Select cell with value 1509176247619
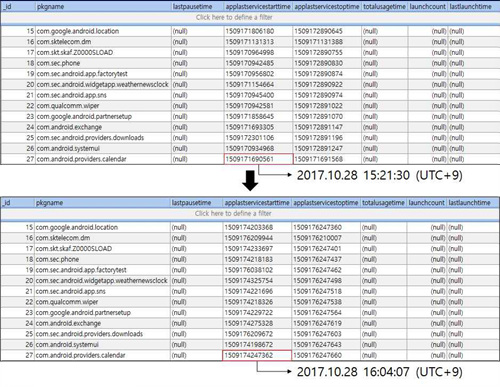 (x=326, y=323)
